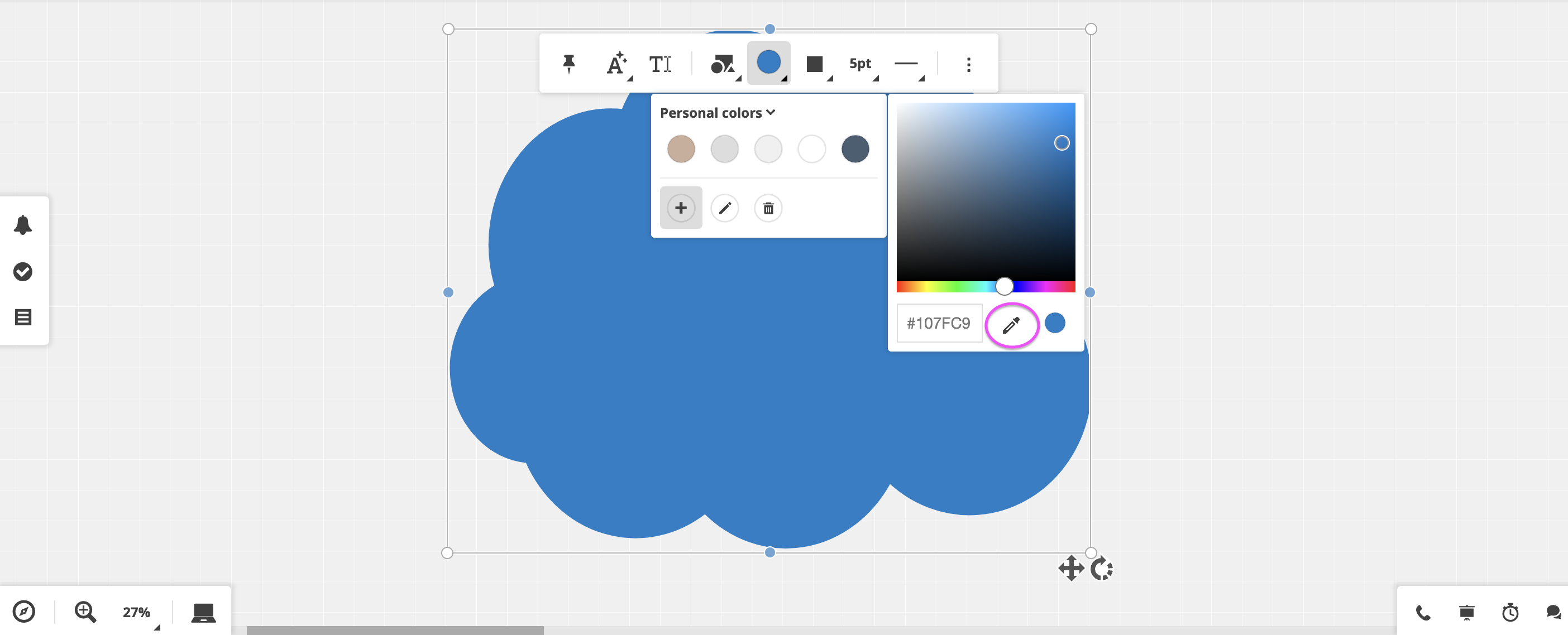
Task: Open the compass navigation tool
Action: pos(24,611)
